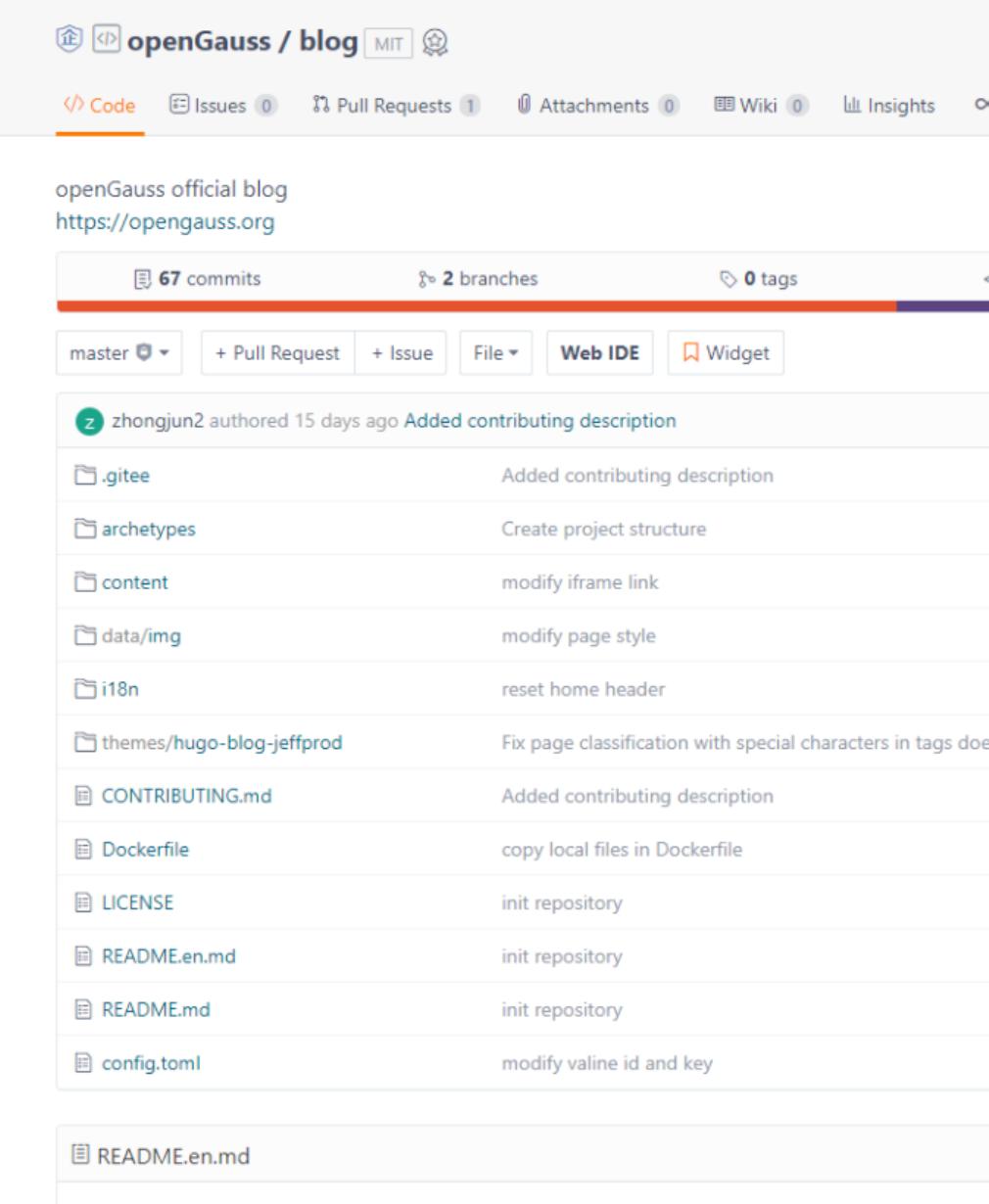The image size is (989, 1204).
Task: Open the Pull Requests tab
Action: click(396, 106)
